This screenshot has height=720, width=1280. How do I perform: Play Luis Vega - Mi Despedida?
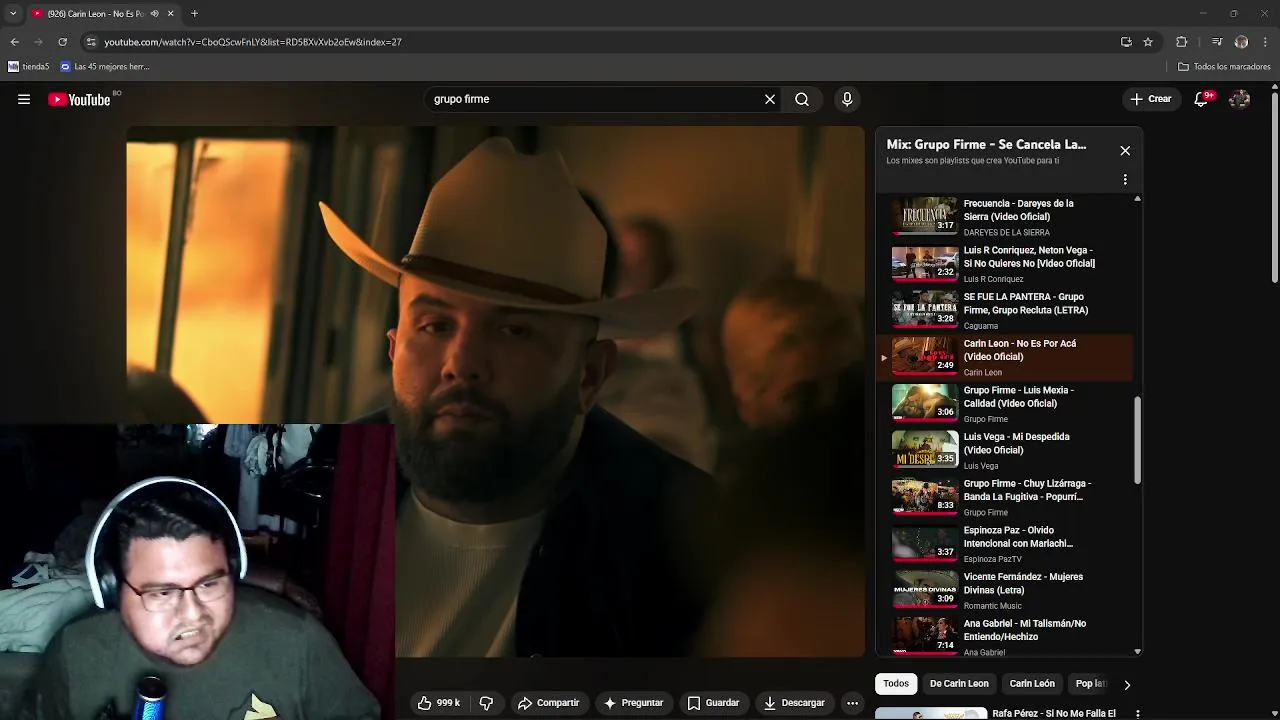pos(1005,450)
